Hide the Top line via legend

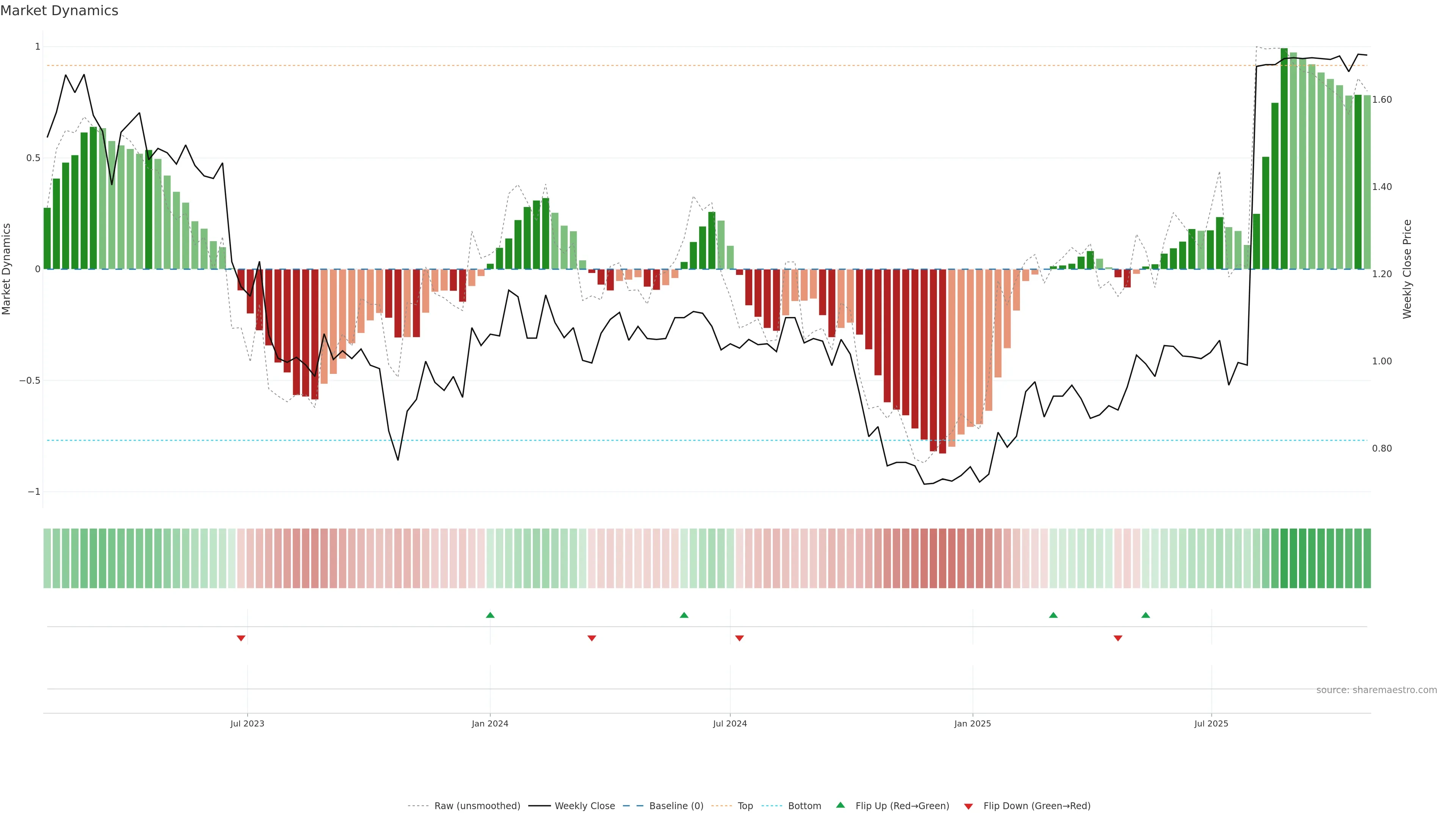[744, 806]
